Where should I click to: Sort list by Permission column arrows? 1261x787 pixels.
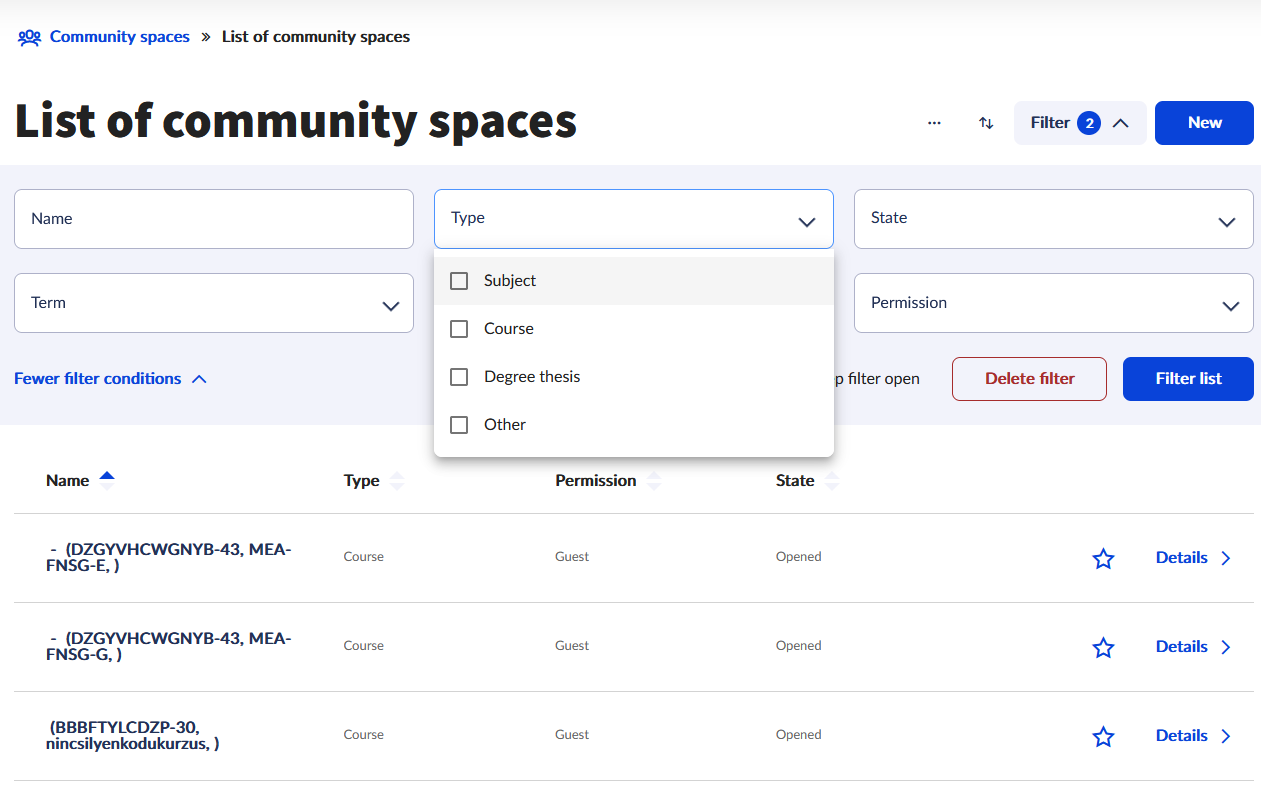(x=654, y=481)
